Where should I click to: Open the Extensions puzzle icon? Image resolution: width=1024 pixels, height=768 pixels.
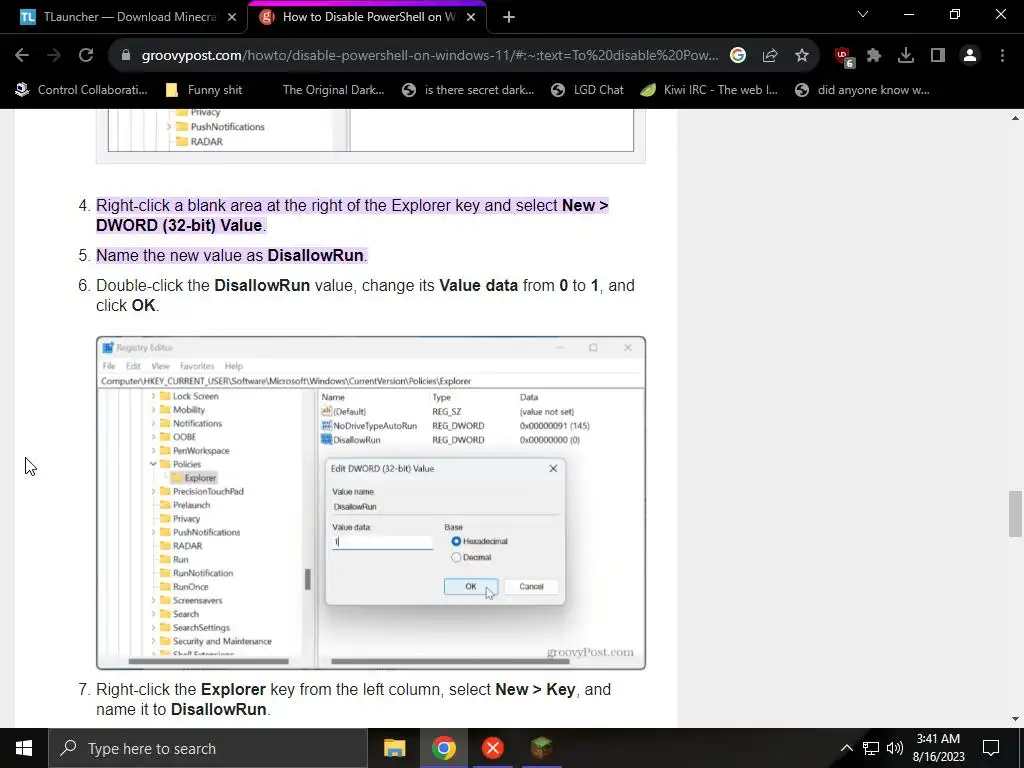coord(874,56)
